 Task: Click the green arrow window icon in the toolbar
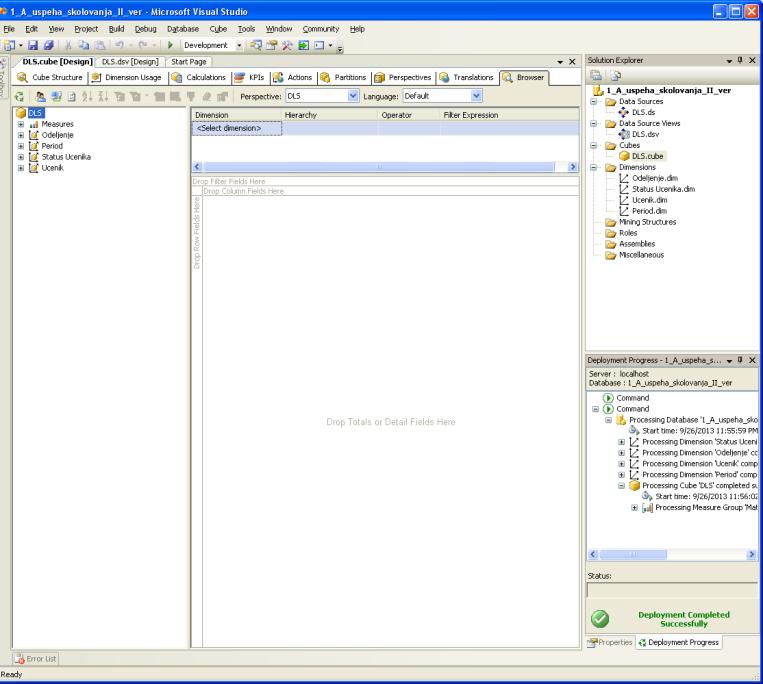(x=304, y=45)
